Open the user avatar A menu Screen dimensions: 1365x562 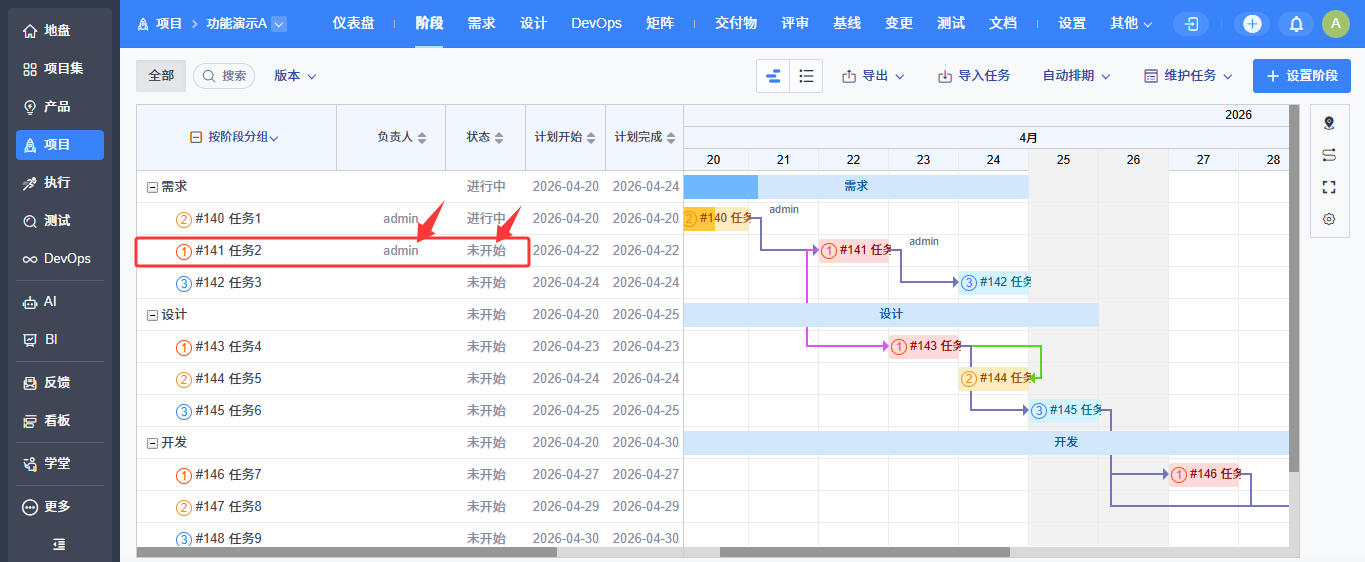tap(1336, 24)
